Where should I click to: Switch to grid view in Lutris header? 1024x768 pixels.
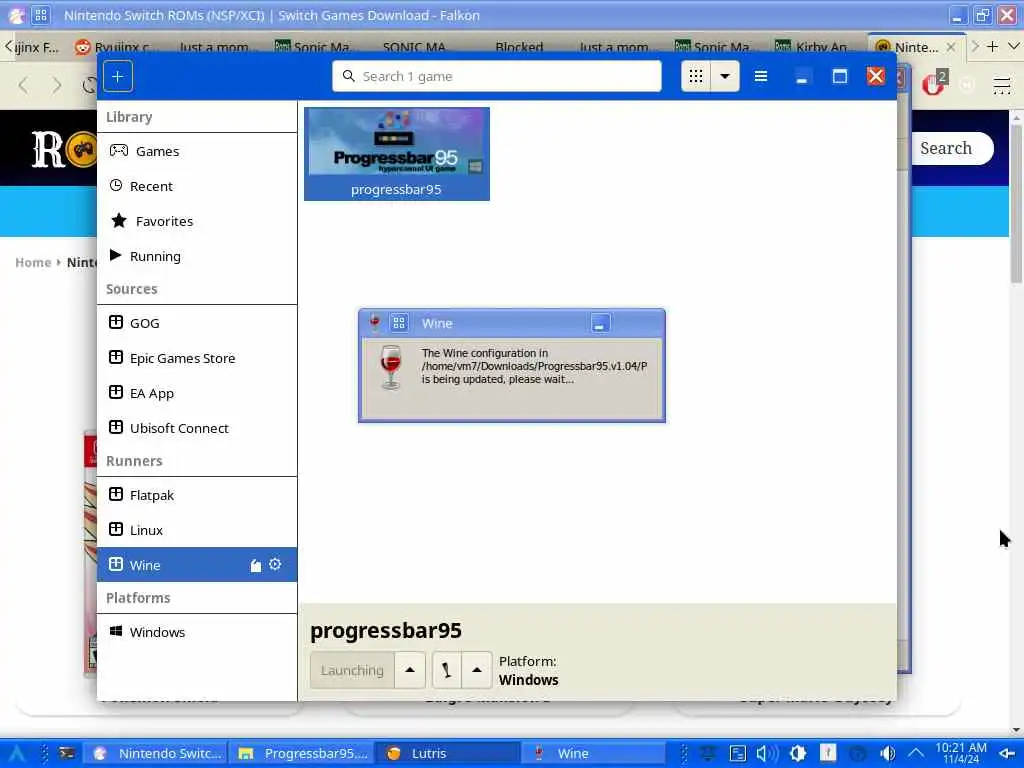coord(696,76)
